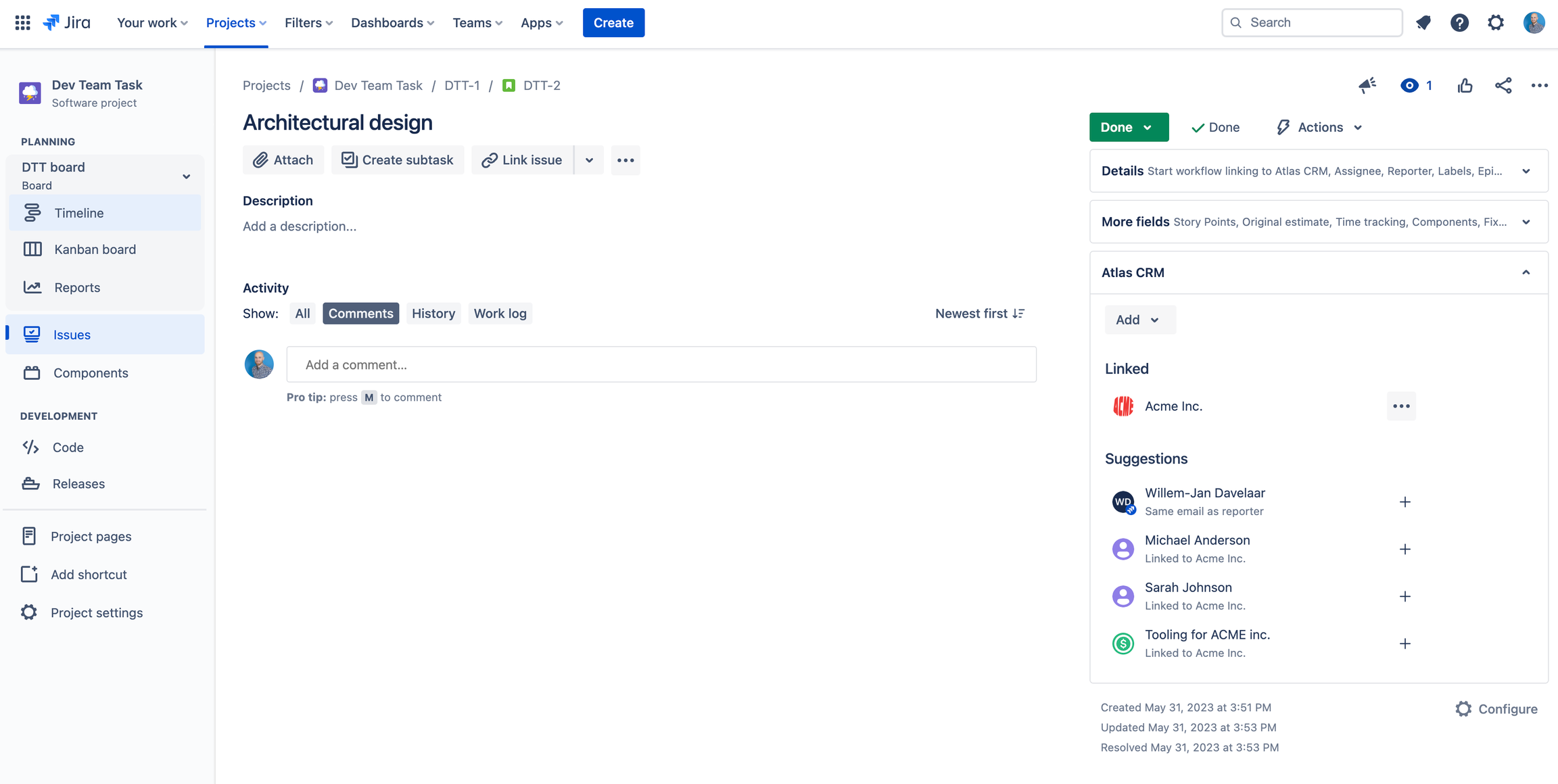This screenshot has width=1558, height=784.
Task: Give feedback with the megaphone icon
Action: tap(1367, 85)
